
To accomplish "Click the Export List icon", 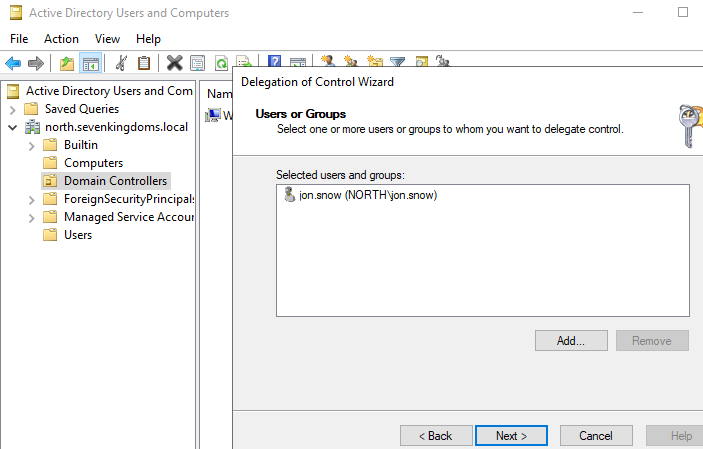I will pos(243,61).
